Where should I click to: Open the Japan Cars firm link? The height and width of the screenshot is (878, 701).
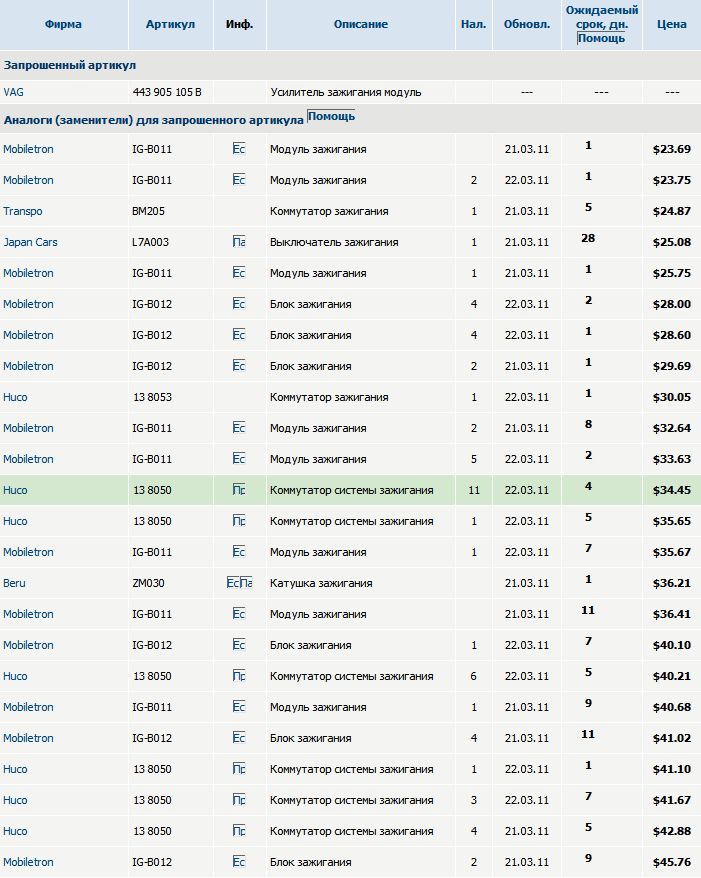click(30, 242)
